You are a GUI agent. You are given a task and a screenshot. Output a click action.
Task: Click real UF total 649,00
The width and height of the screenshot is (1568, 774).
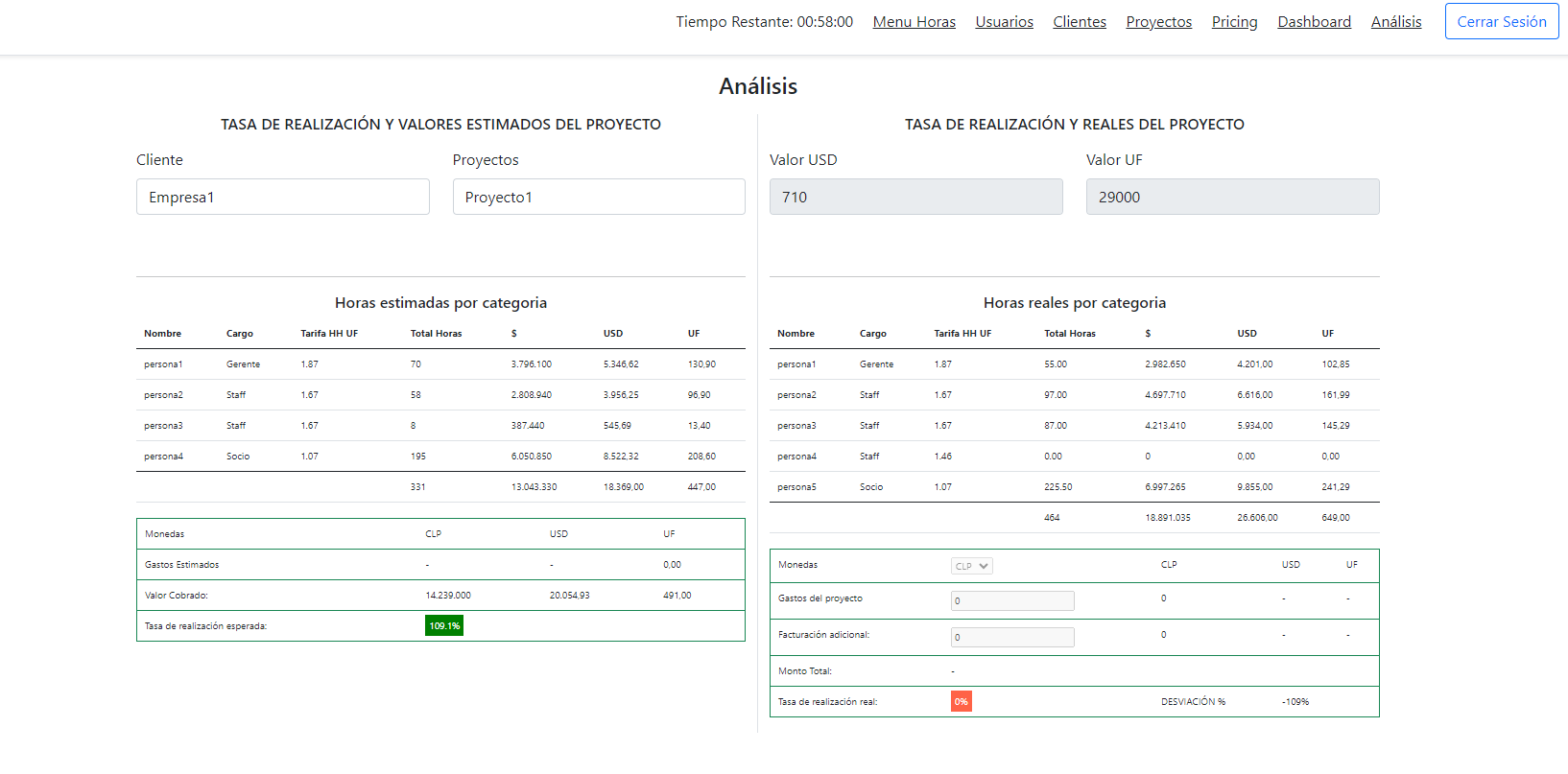(1335, 518)
